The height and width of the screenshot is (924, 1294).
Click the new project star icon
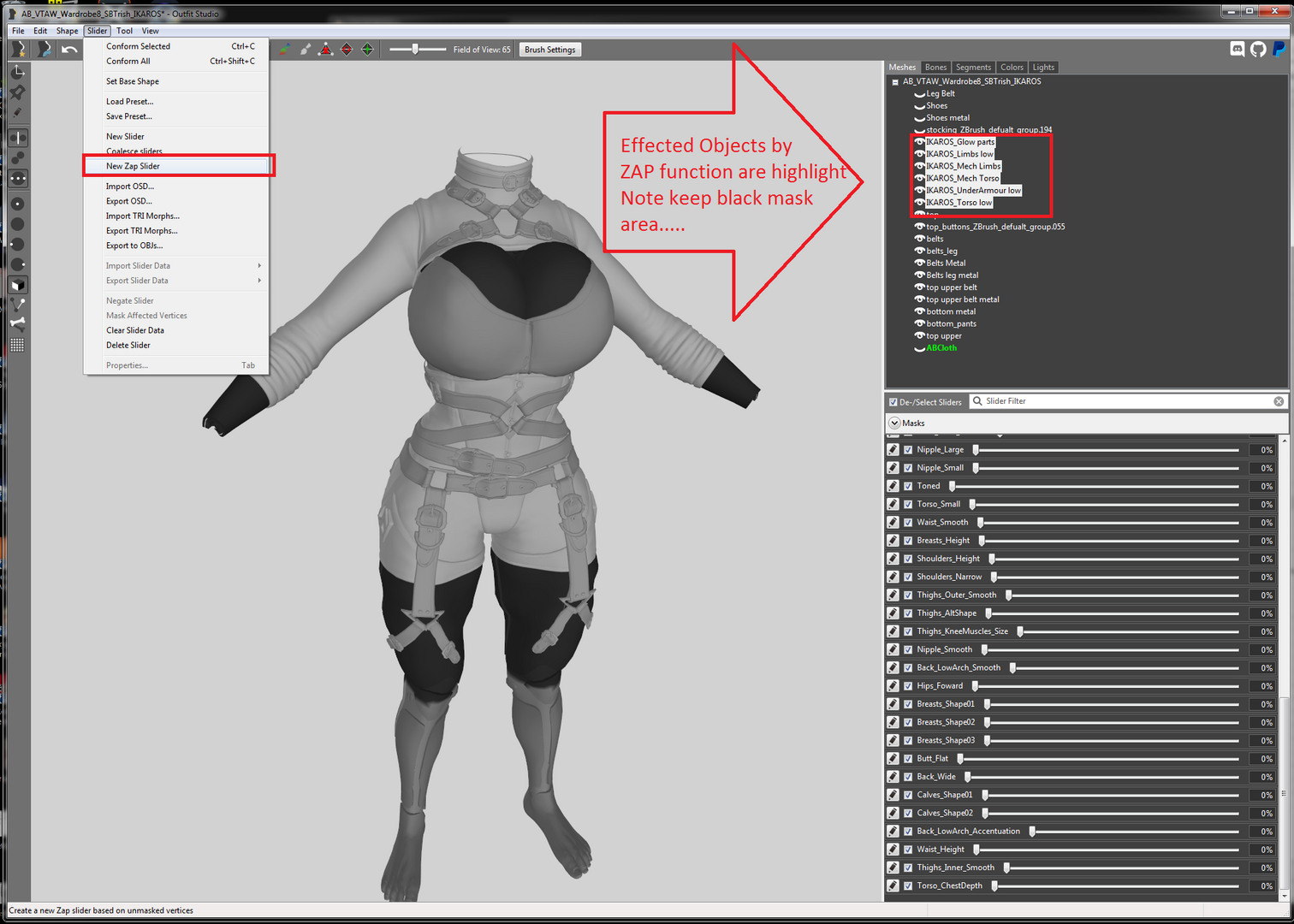tap(18, 50)
